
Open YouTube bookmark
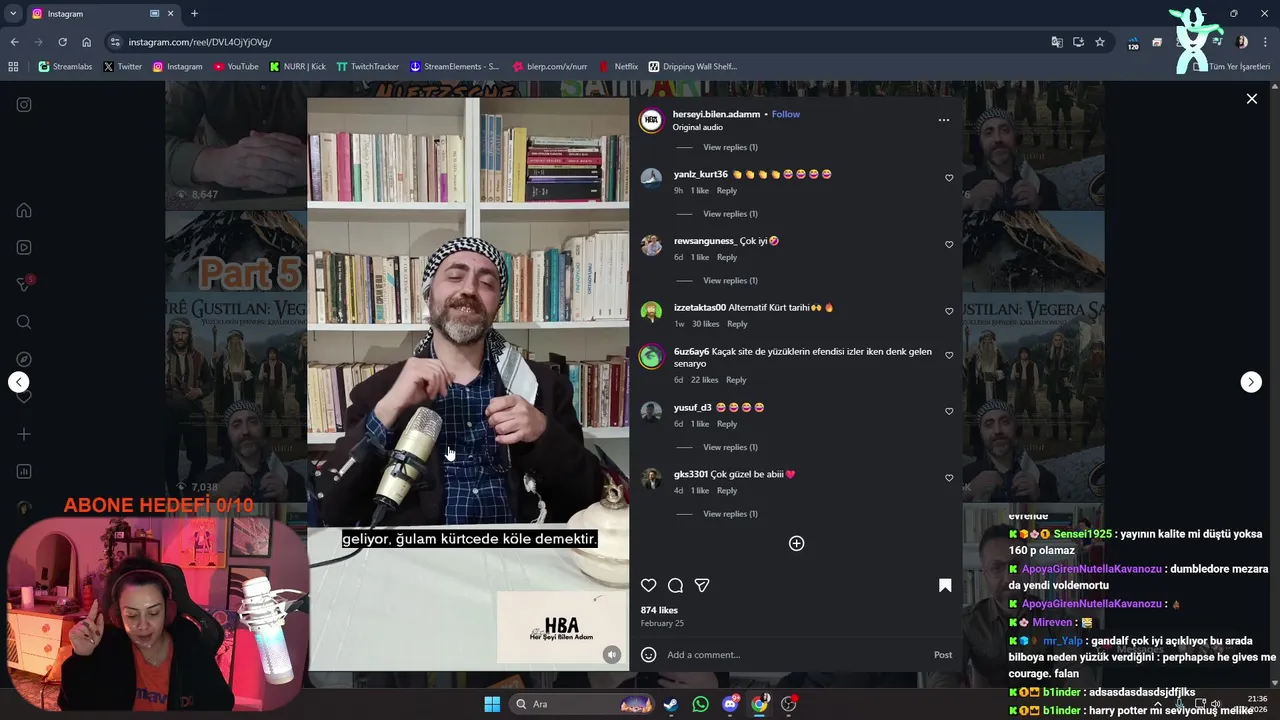[x=235, y=66]
